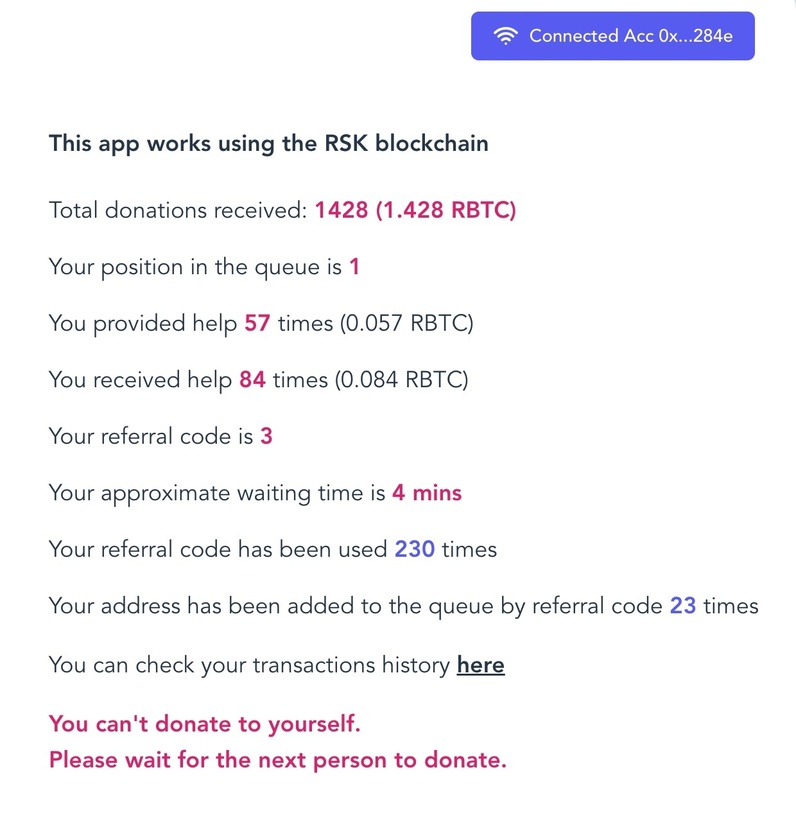Viewport: 796px width, 840px height.
Task: Click the provided help count 57
Action: (257, 323)
